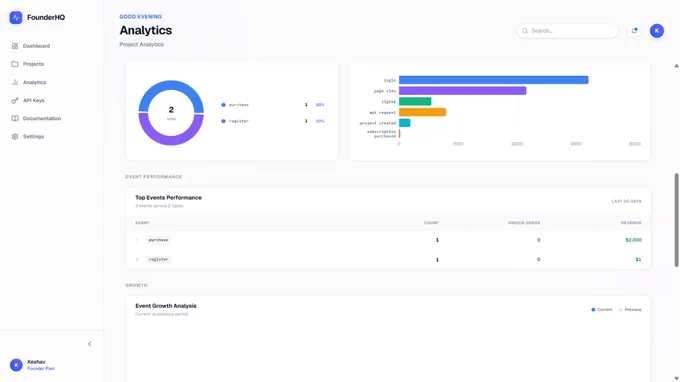Click the COUNT column header
Viewport: 680px width, 382px height.
431,223
